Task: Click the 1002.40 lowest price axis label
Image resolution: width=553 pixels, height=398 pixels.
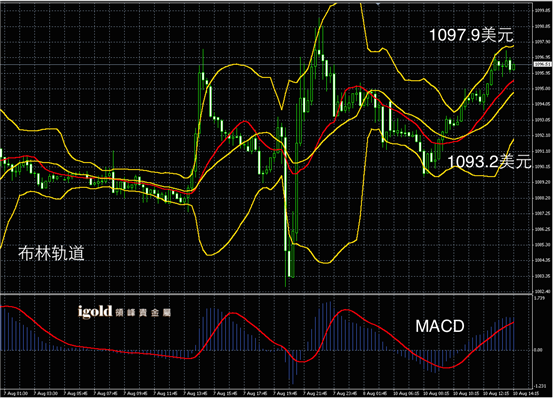Action: point(543,292)
